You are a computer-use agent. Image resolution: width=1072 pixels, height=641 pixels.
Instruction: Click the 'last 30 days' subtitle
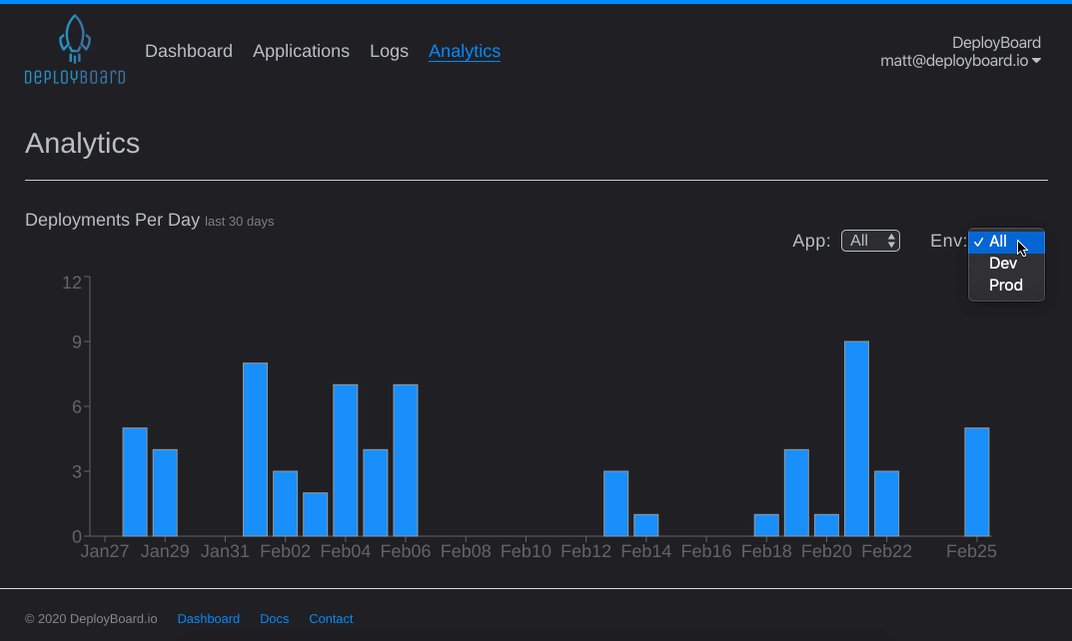(x=239, y=222)
